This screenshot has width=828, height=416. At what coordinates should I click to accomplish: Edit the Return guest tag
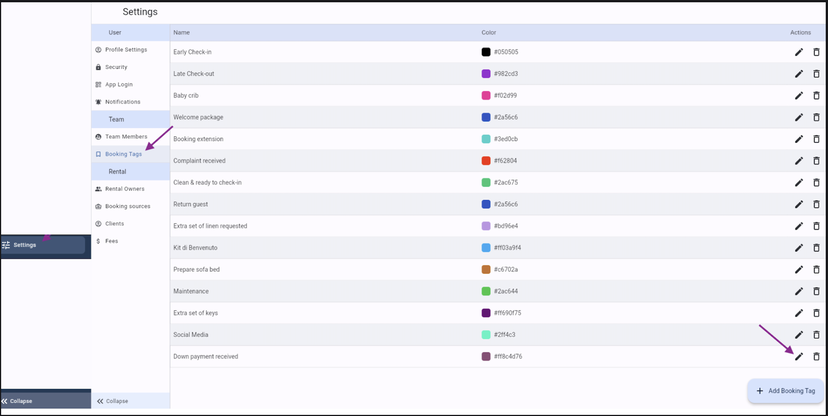799,204
